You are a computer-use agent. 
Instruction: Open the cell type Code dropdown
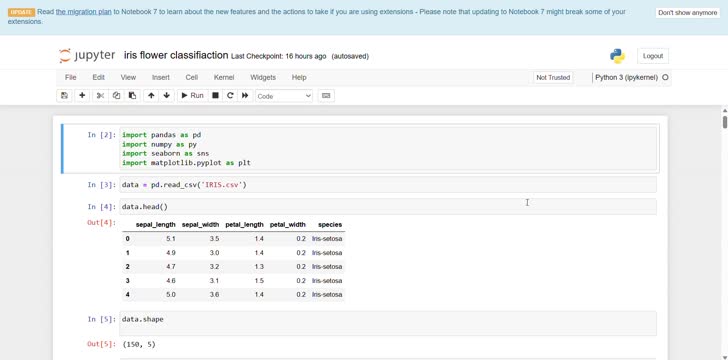pyautogui.click(x=284, y=96)
